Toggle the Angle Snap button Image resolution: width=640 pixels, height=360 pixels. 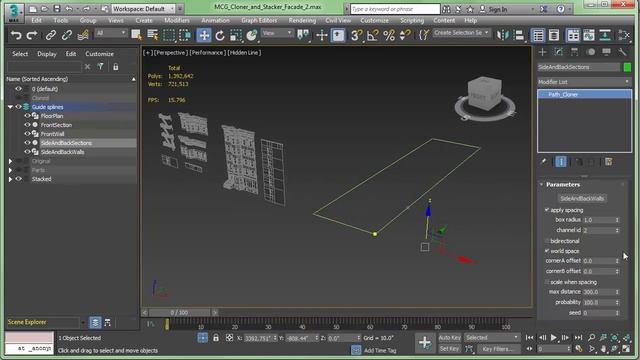pos(372,36)
